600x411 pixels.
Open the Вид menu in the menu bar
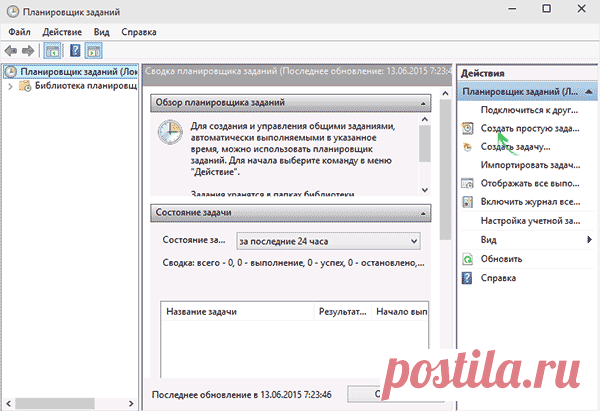point(101,32)
